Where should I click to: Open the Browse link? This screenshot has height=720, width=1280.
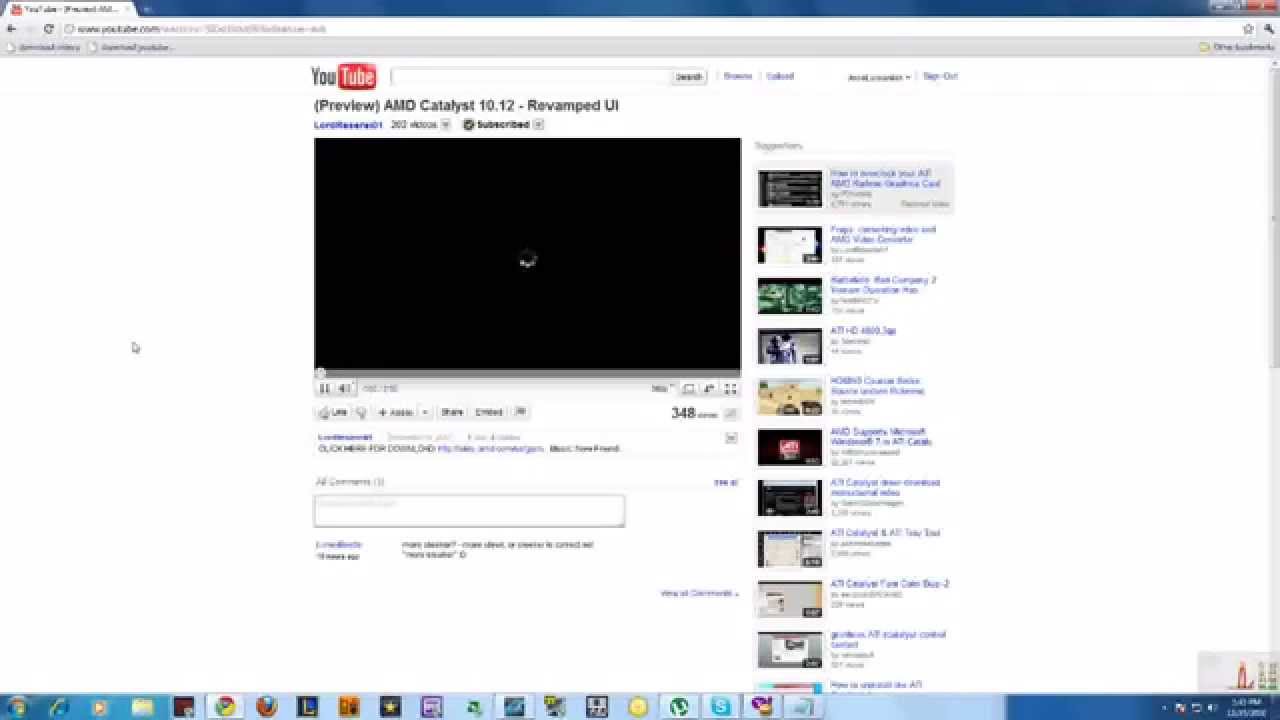coord(737,76)
